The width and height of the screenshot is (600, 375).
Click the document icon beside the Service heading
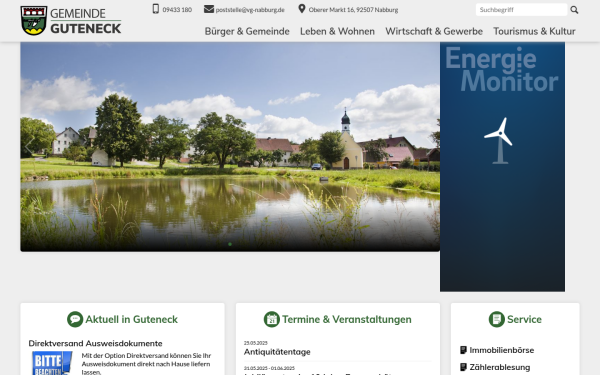pyautogui.click(x=496, y=319)
